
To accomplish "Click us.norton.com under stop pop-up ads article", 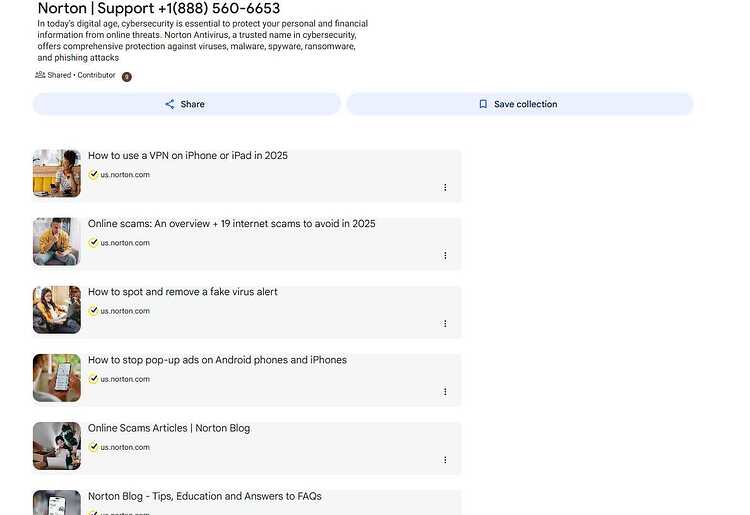I will 125,379.
